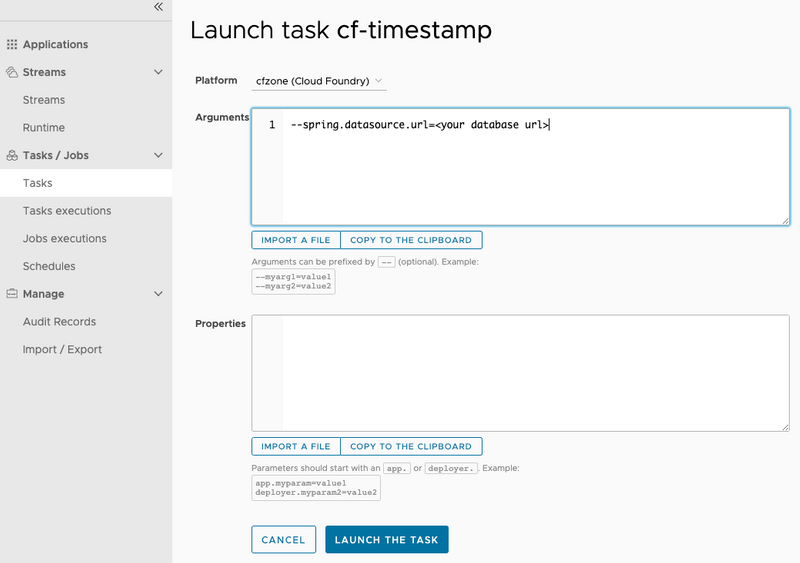Screen dimensions: 800x563
Task: Collapse the Manage section chevron
Action: pyautogui.click(x=159, y=293)
